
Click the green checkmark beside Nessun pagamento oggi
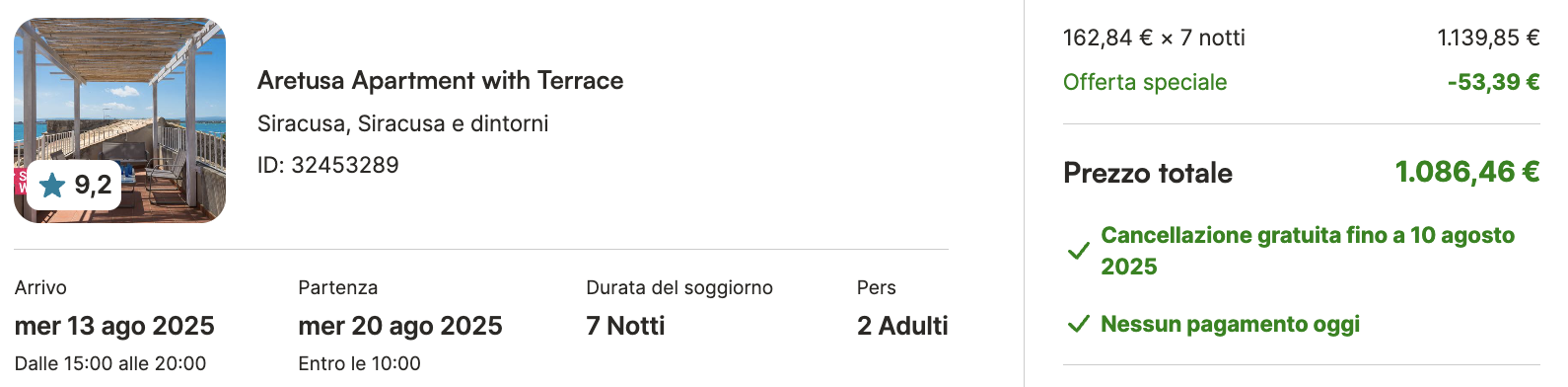pos(1079,324)
